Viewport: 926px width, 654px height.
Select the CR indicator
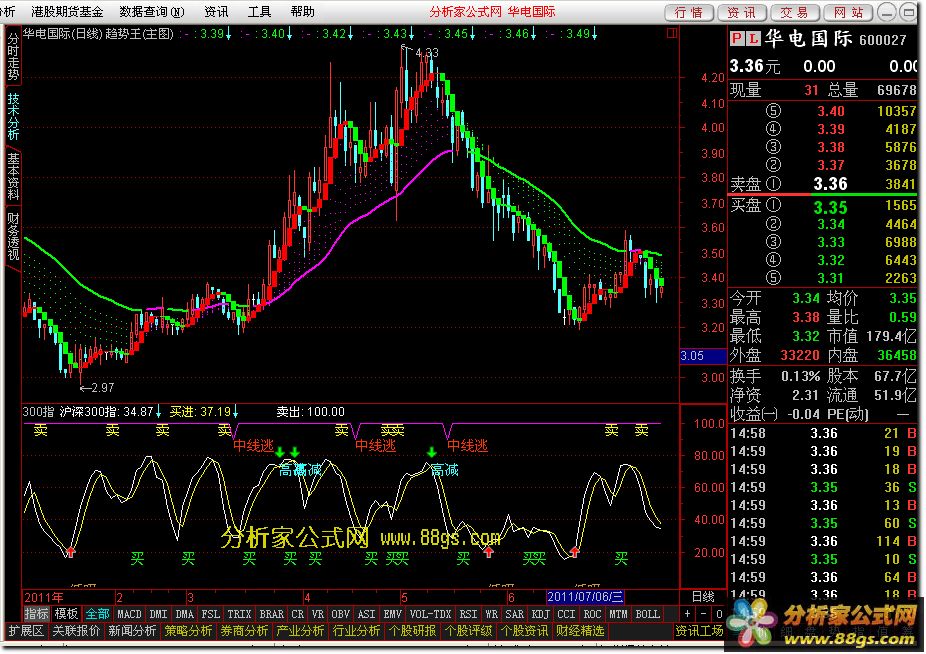[298, 614]
